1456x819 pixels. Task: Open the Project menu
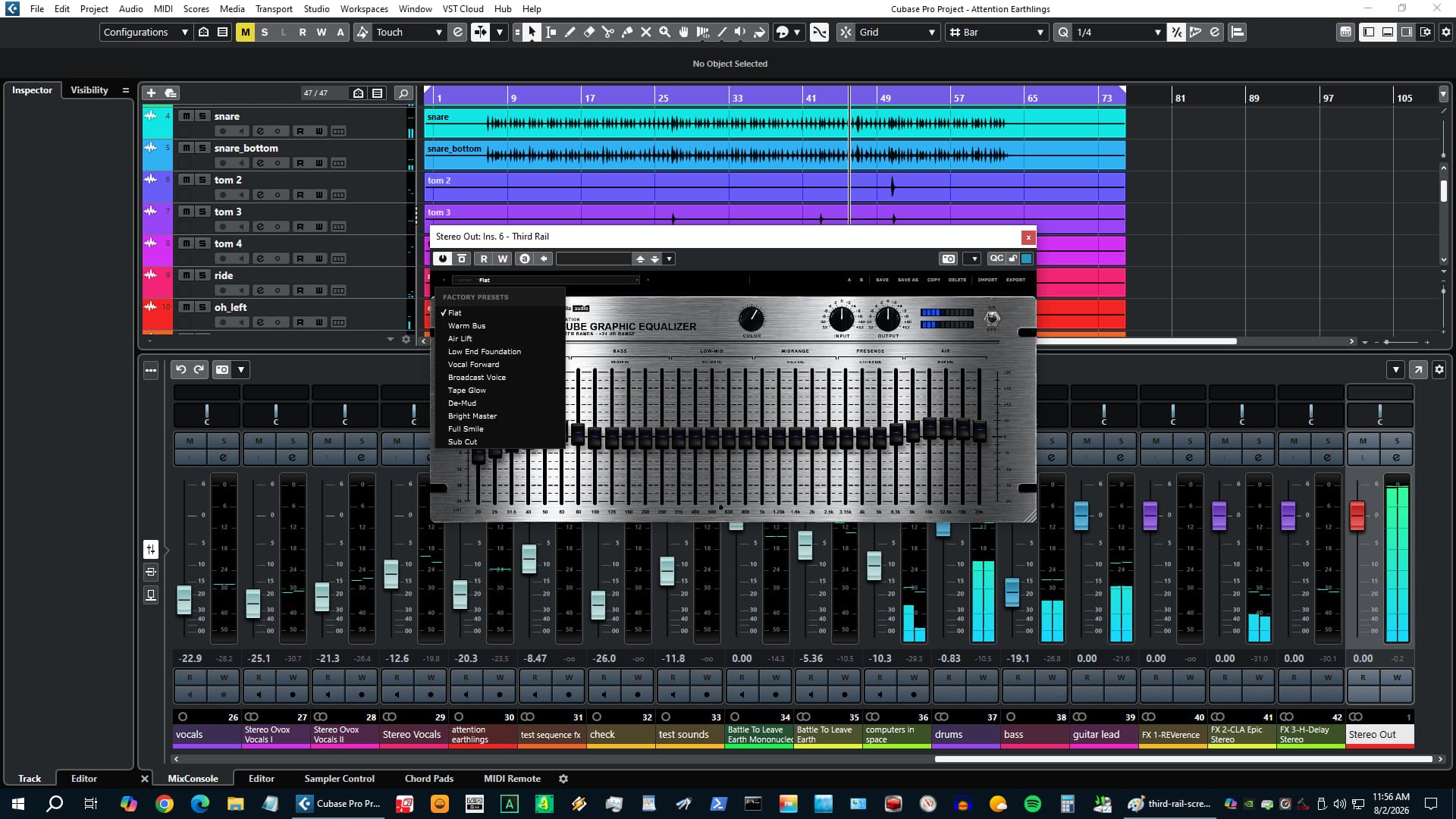tap(94, 8)
